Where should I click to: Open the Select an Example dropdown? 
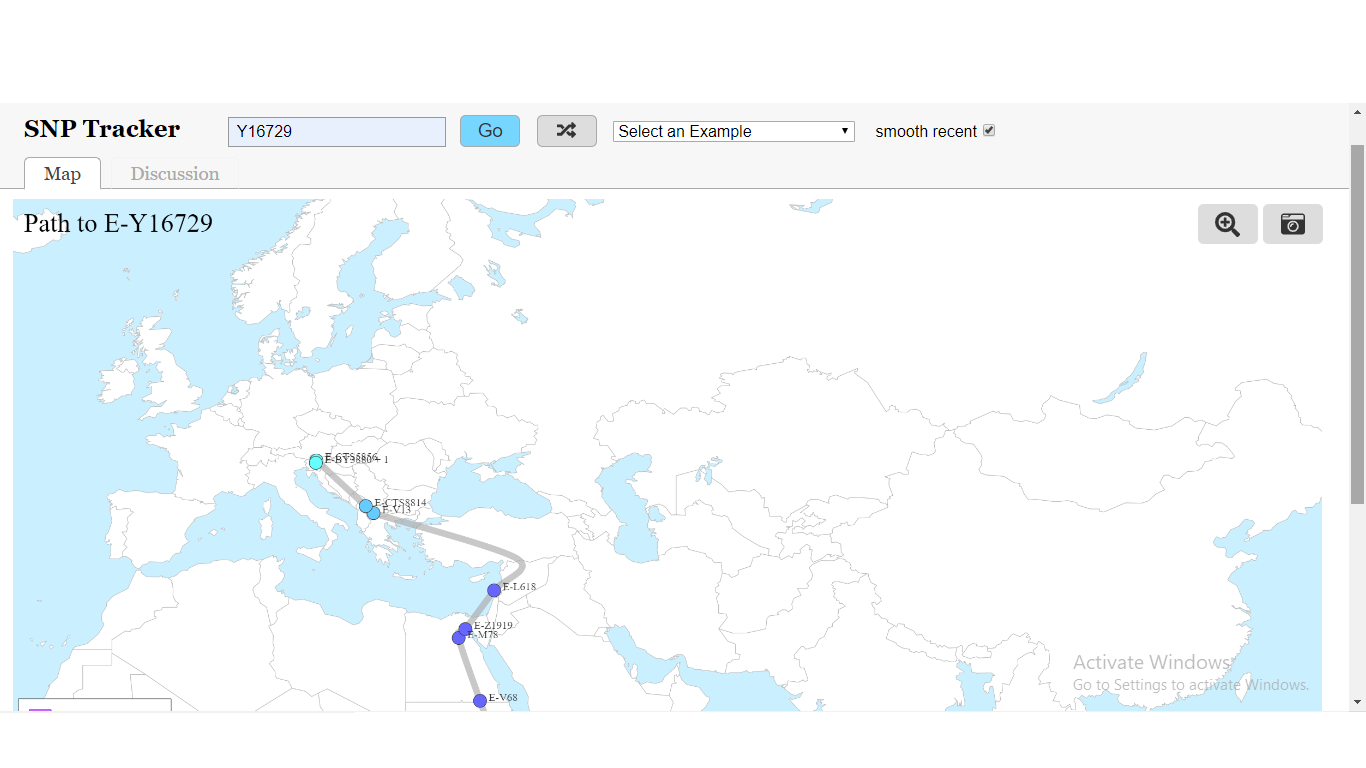pos(733,131)
